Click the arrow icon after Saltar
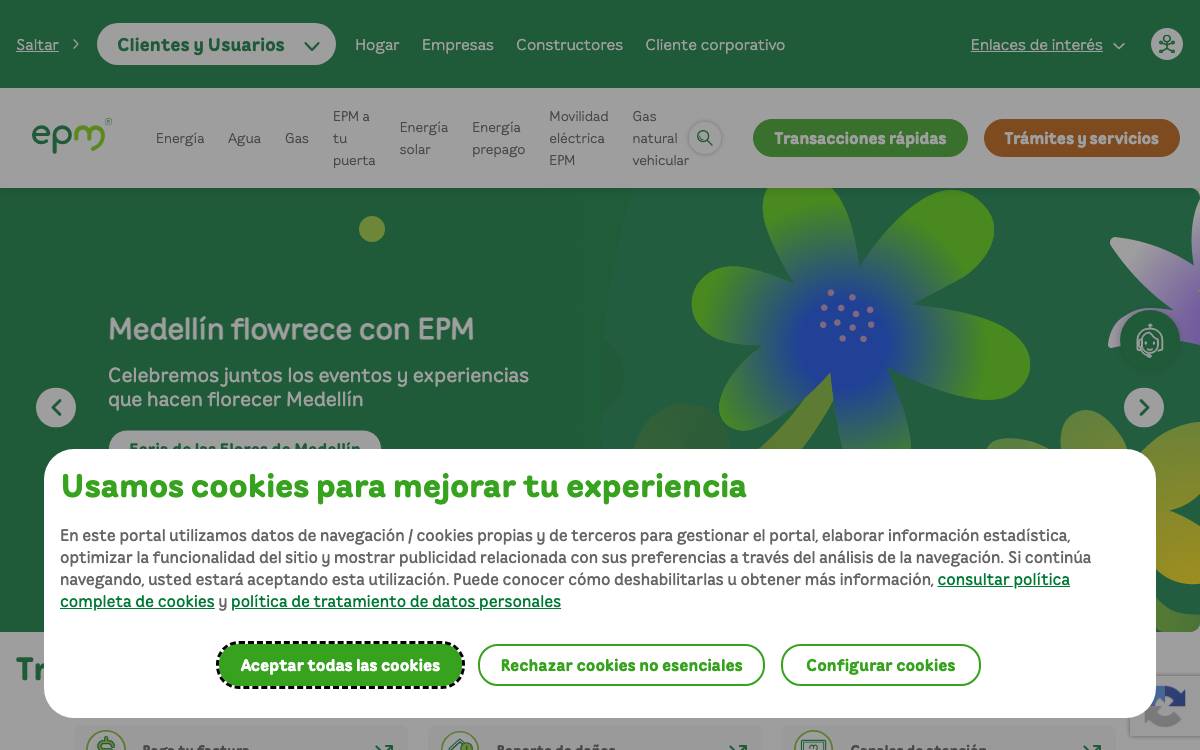The height and width of the screenshot is (750, 1200). pos(75,44)
